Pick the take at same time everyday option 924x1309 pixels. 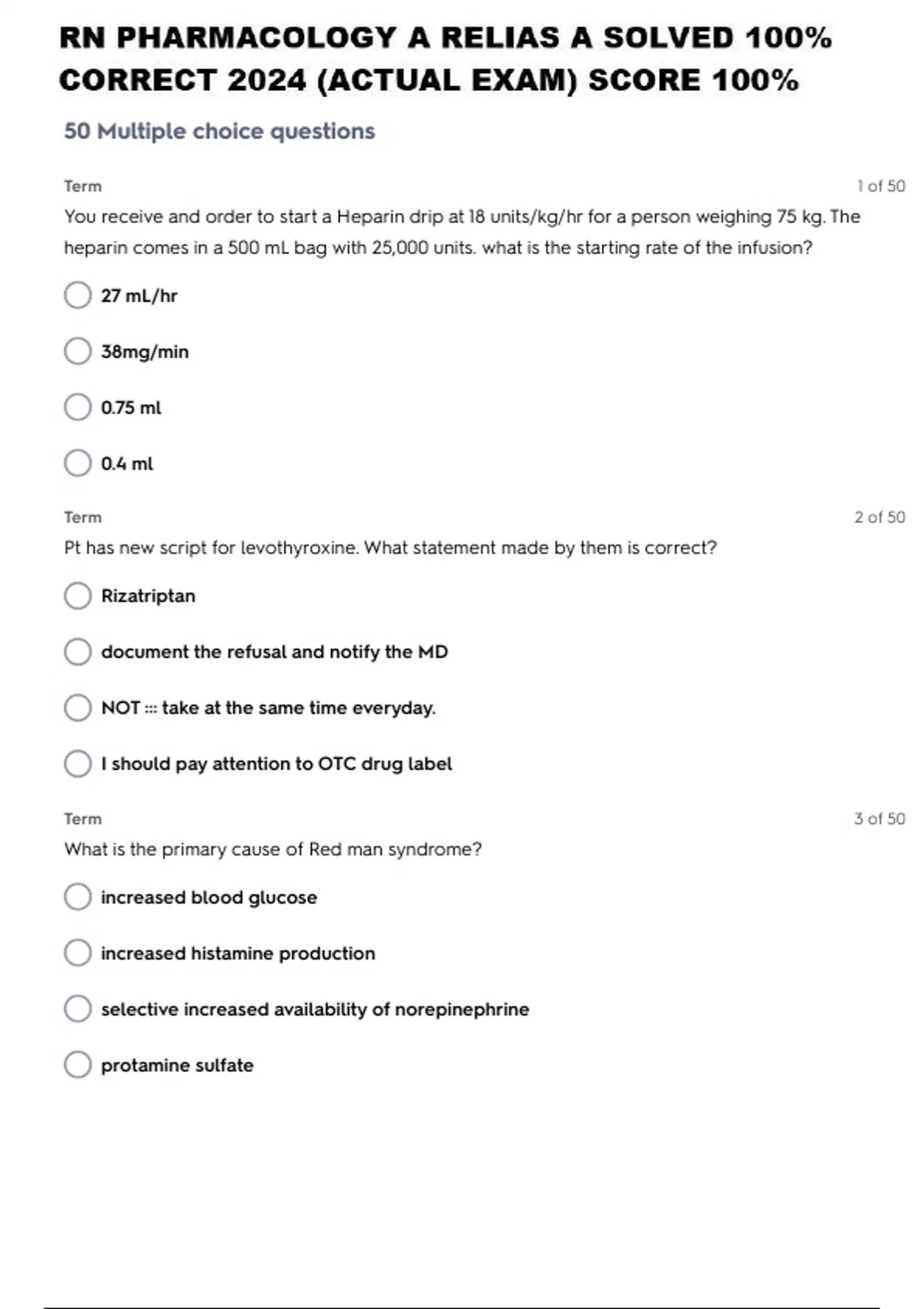point(78,708)
